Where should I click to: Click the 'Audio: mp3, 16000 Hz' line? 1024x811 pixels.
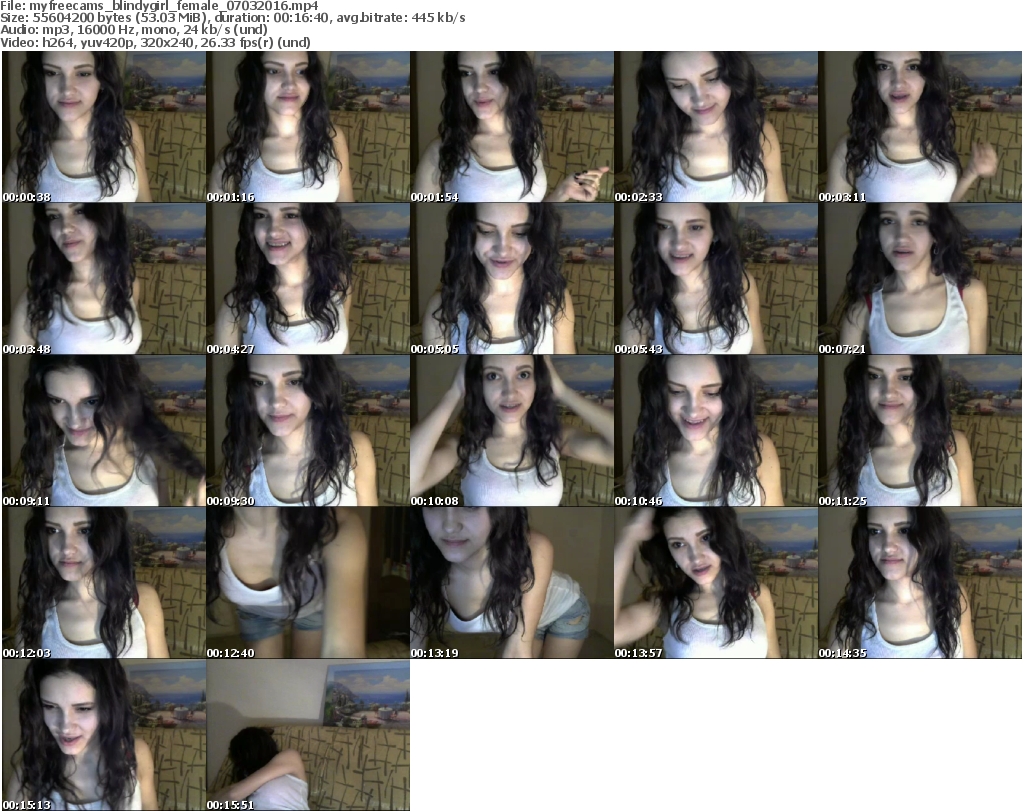pos(134,30)
